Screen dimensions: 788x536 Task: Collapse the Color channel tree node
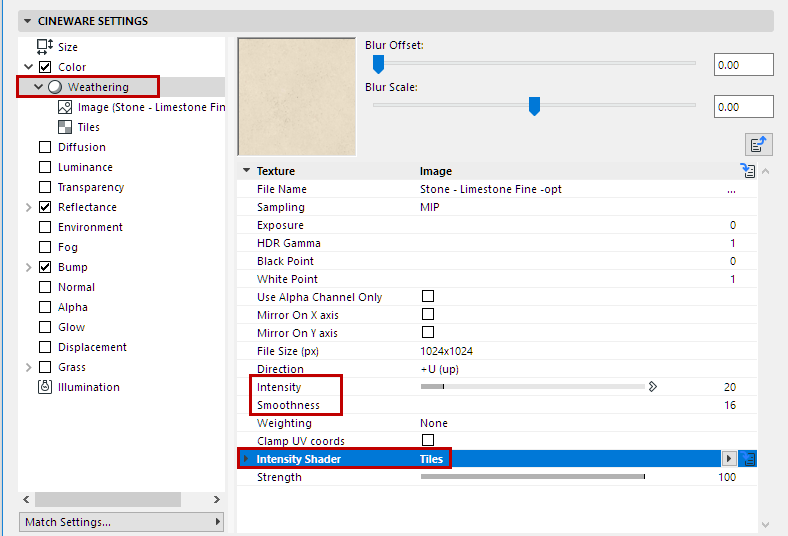point(29,67)
